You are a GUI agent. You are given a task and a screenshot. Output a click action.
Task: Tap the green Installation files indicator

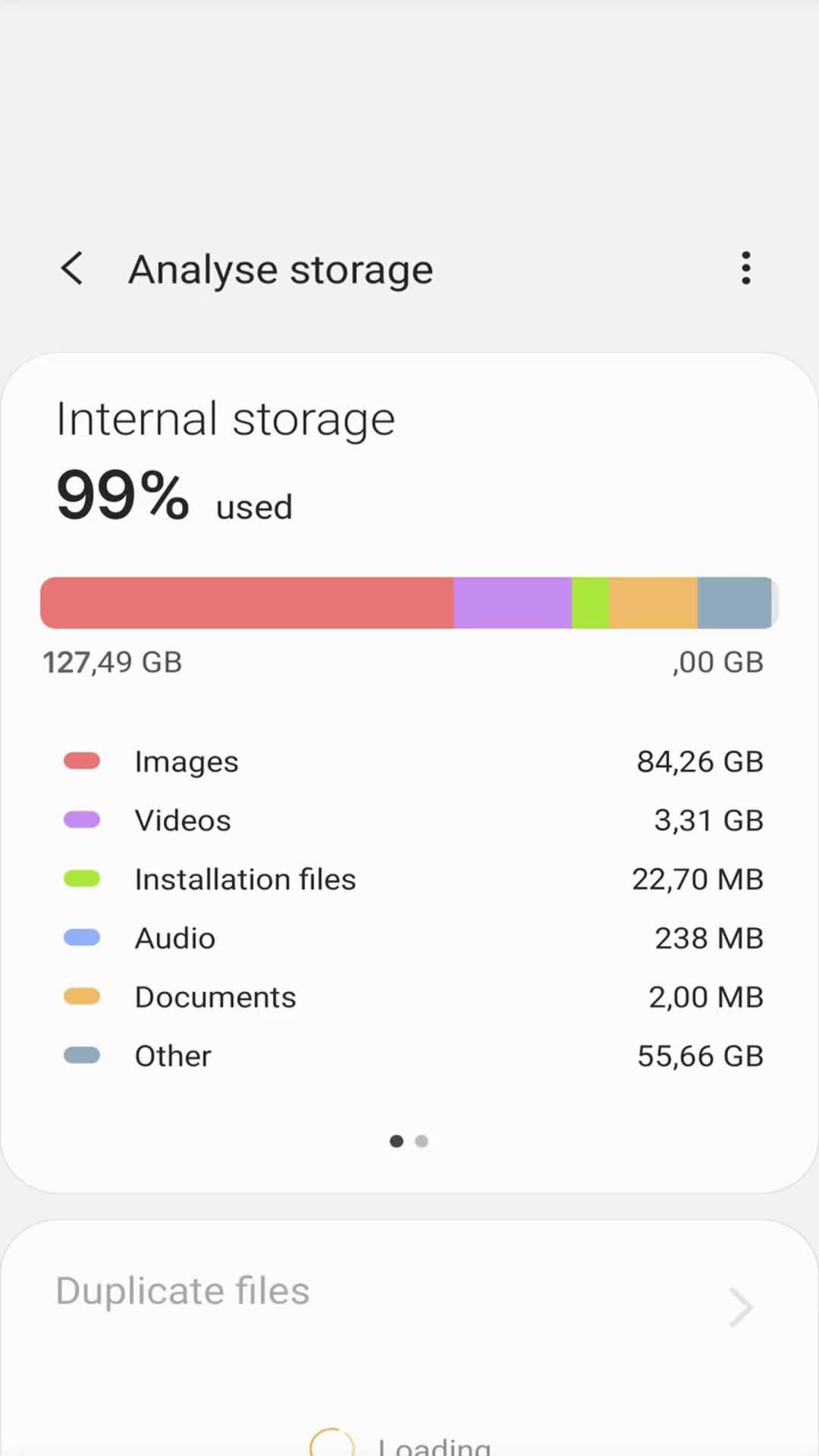click(82, 879)
